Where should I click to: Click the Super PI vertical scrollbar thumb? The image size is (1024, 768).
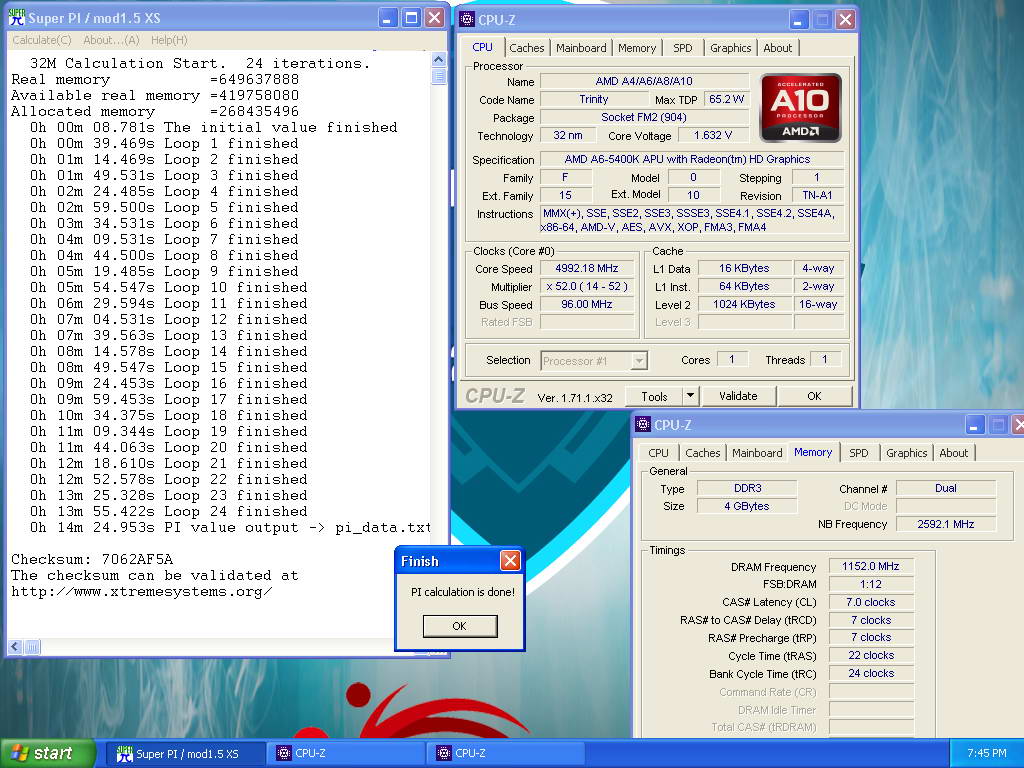(x=438, y=76)
